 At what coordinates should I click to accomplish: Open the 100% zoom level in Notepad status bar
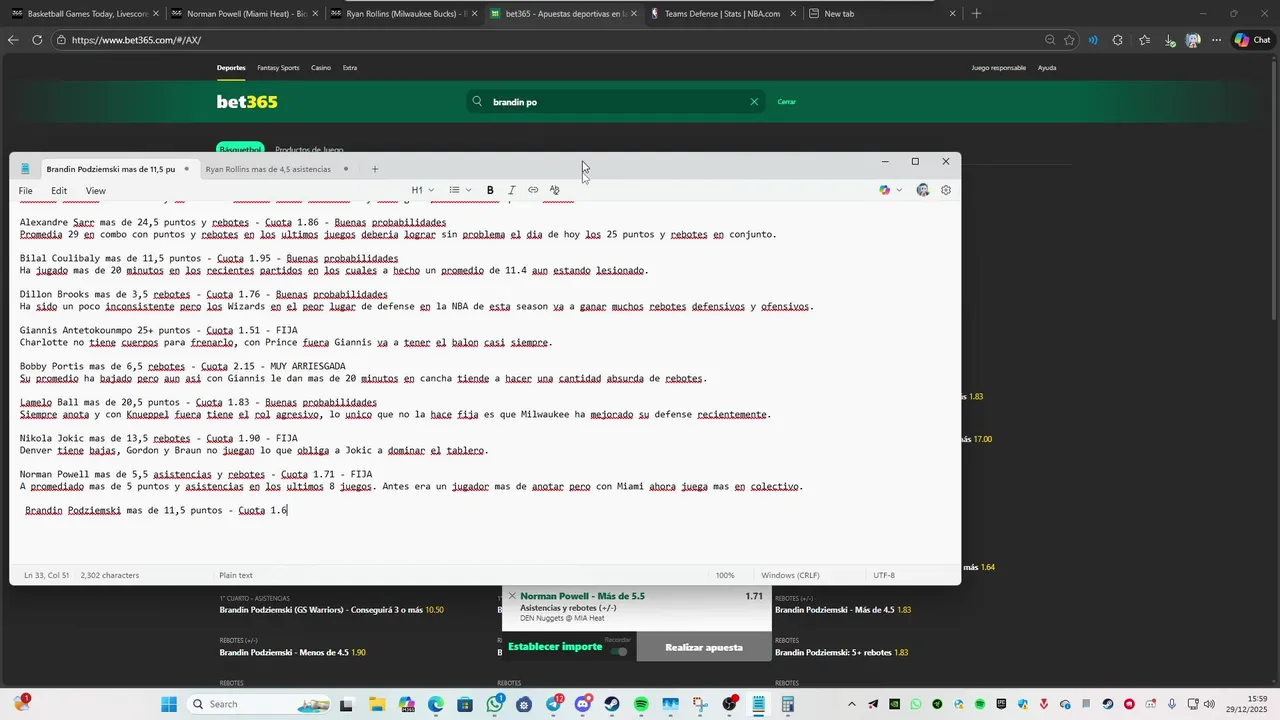[725, 575]
